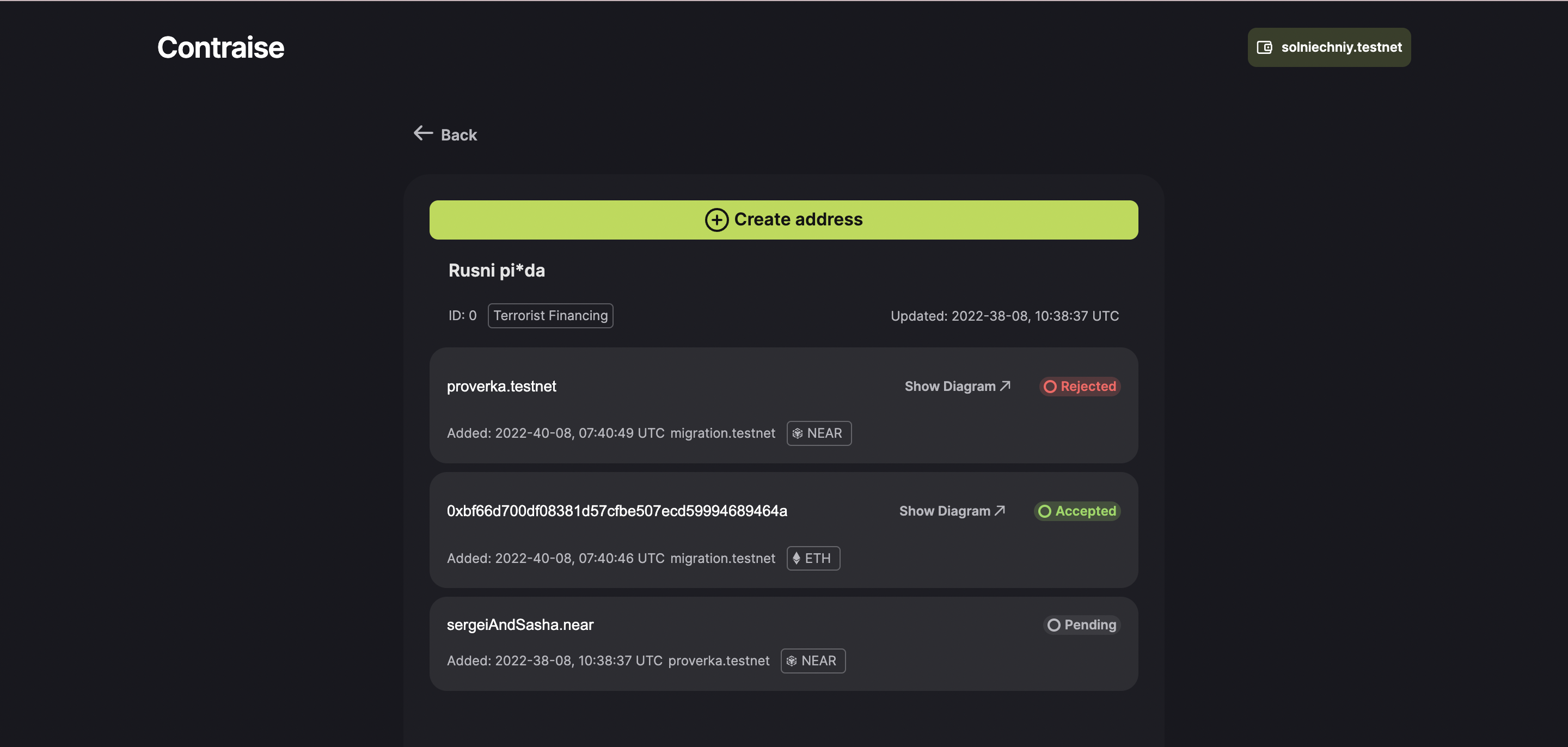Click the gray circle icon on Pending status
This screenshot has width=1568, height=747.
(1053, 625)
